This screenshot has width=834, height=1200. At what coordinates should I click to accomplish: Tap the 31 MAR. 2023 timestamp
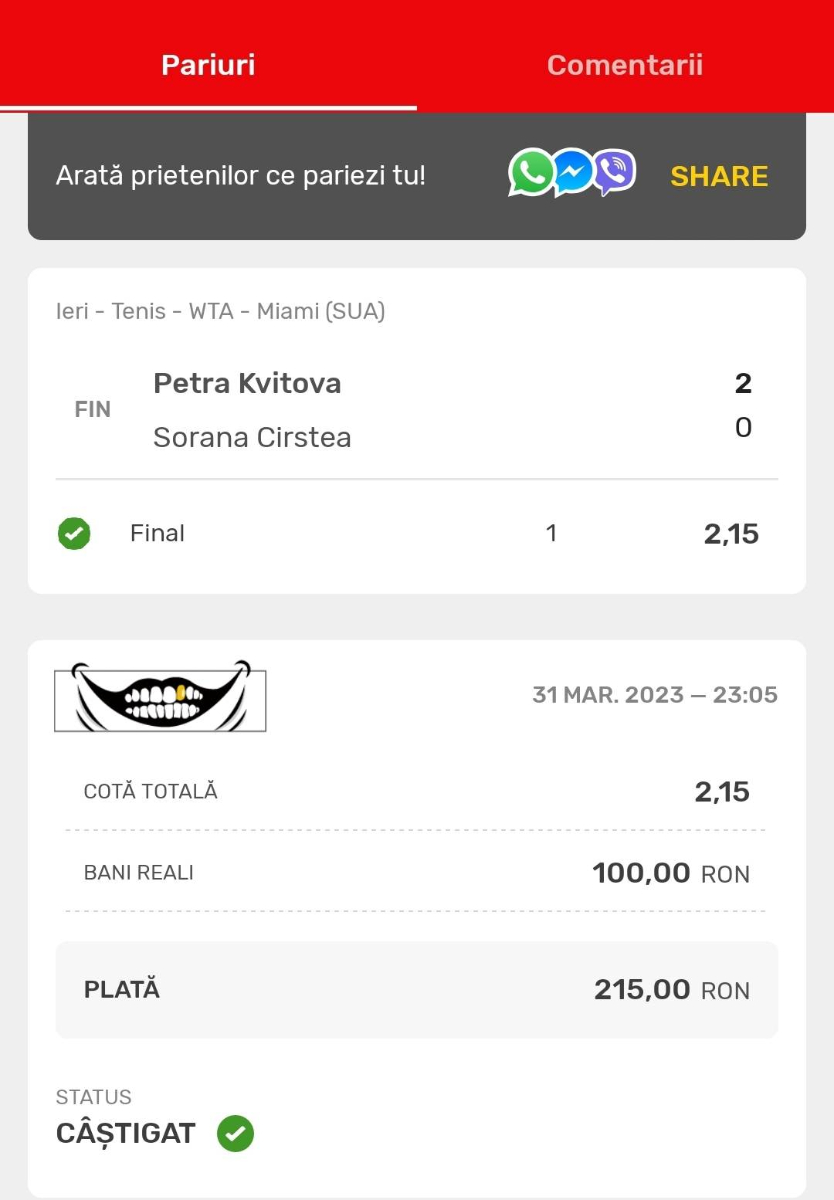(x=655, y=695)
